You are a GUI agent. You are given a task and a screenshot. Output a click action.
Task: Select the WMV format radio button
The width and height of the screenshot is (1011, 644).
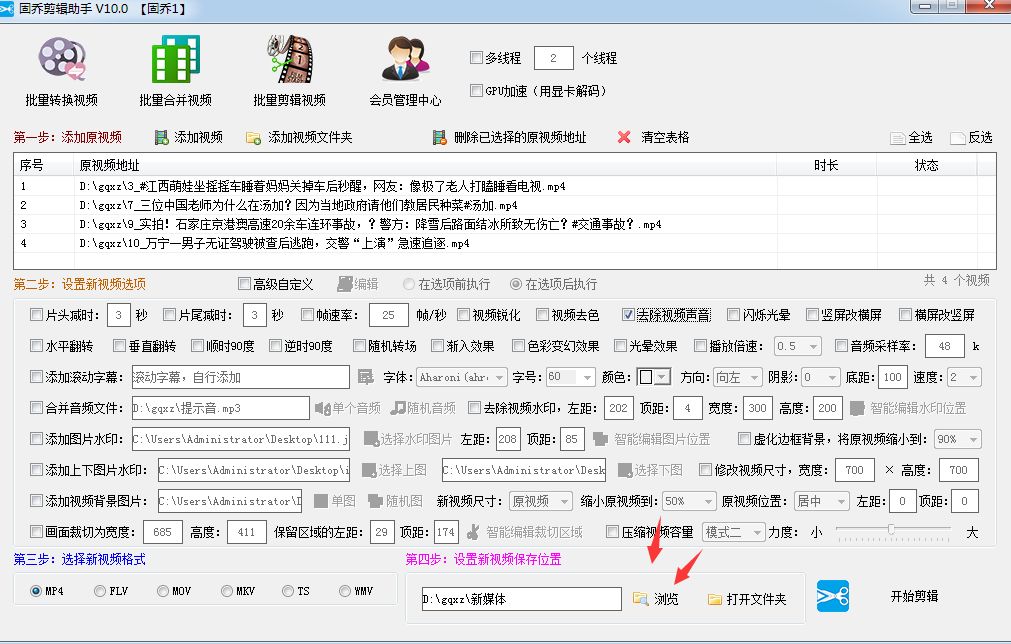click(345, 590)
